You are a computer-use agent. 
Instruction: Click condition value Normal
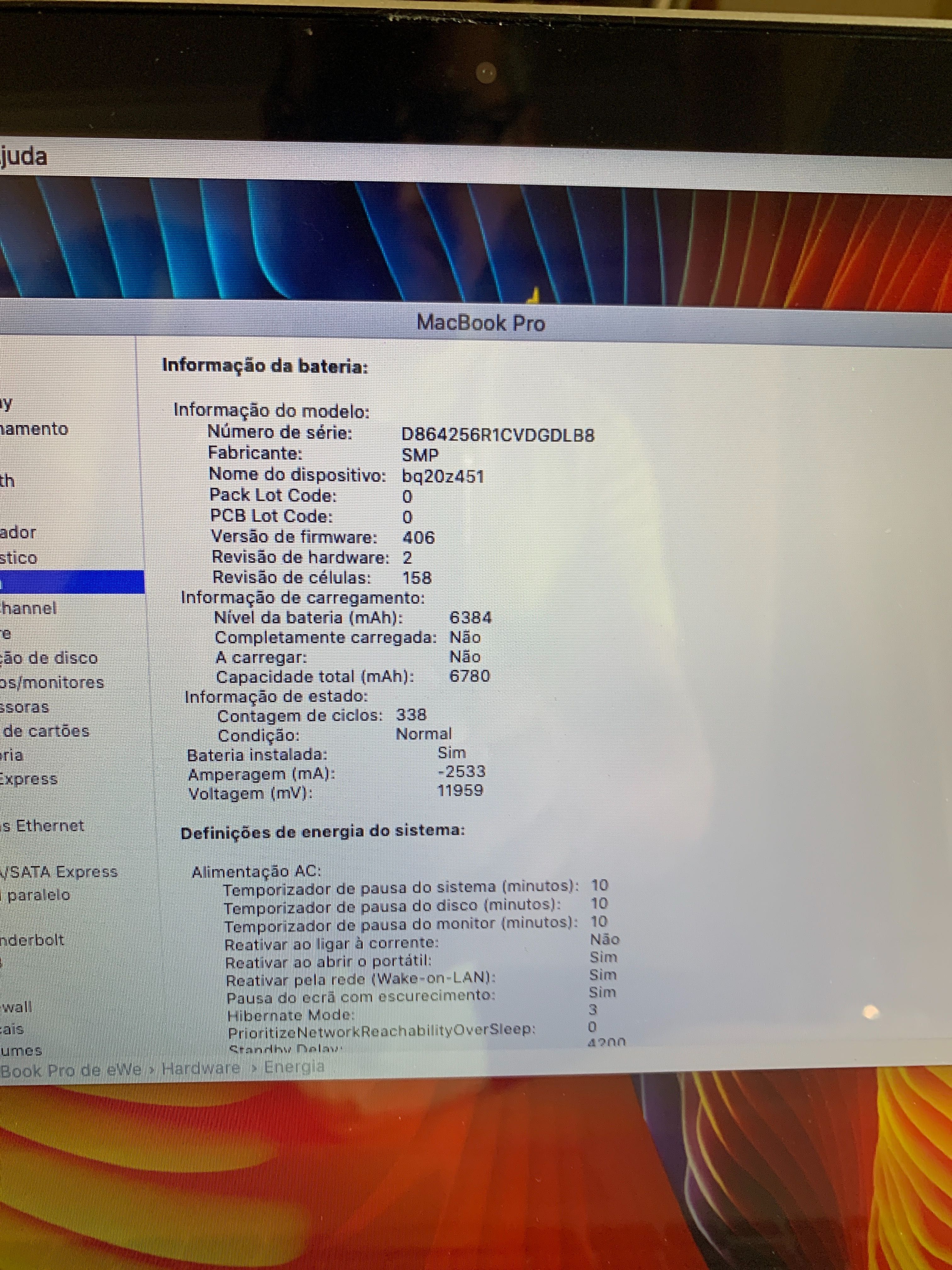coord(424,734)
